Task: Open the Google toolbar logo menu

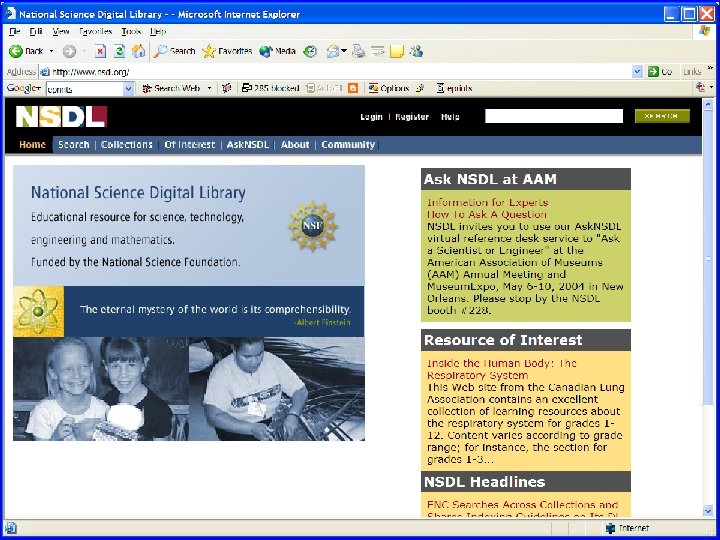Action: pos(23,88)
